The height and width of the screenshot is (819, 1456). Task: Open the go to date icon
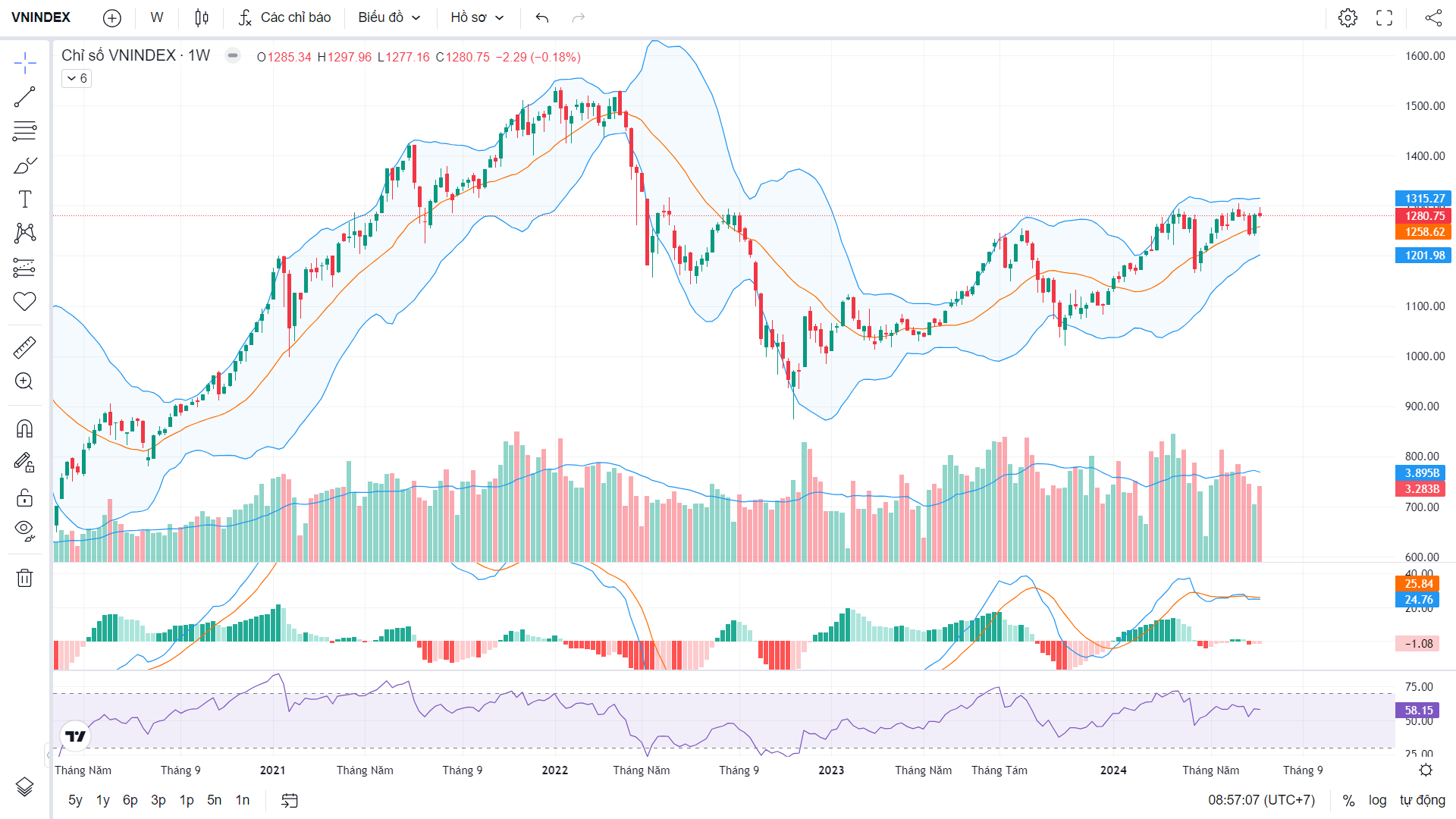point(290,800)
